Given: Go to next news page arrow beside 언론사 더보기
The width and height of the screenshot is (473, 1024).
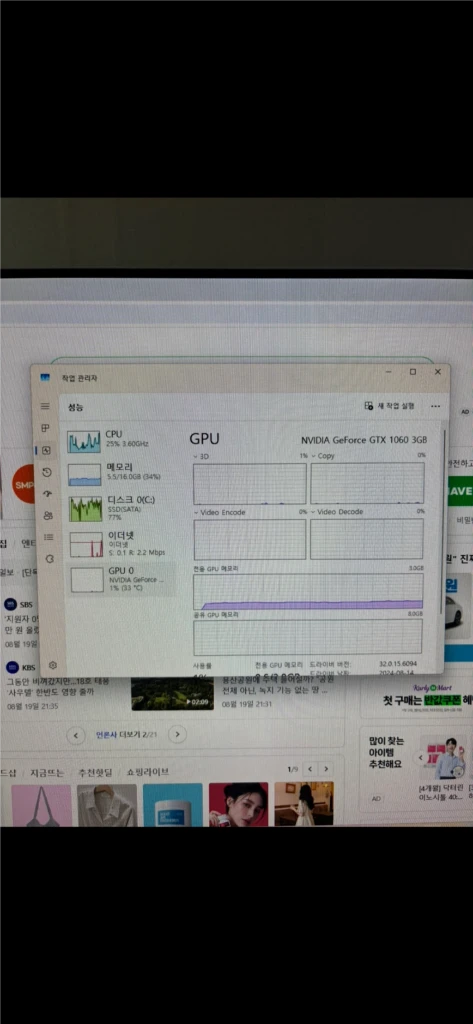Looking at the screenshot, I should tap(177, 735).
